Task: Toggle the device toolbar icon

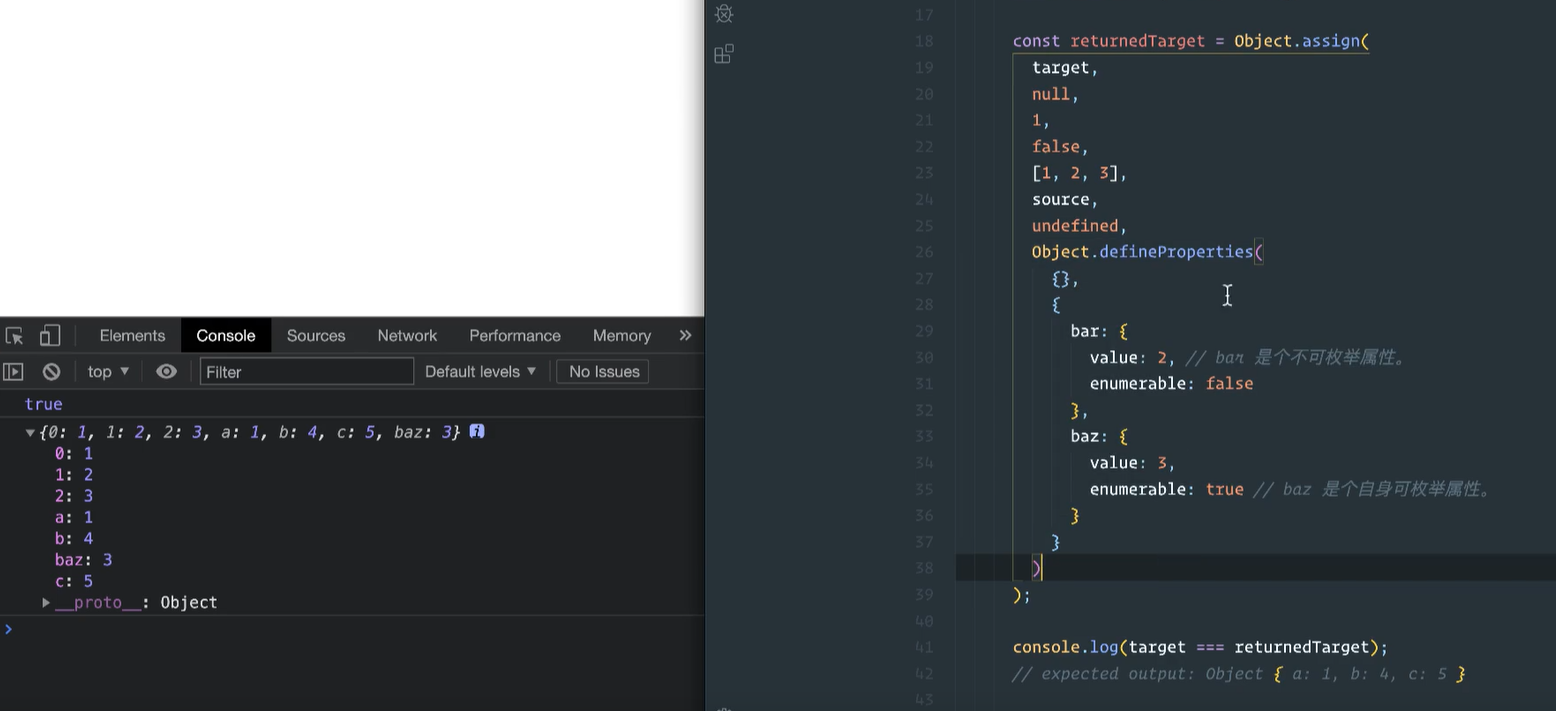Action: [50, 336]
